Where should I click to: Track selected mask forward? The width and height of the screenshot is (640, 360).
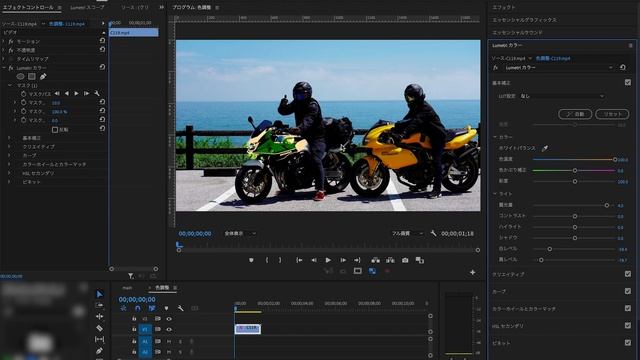pos(76,93)
